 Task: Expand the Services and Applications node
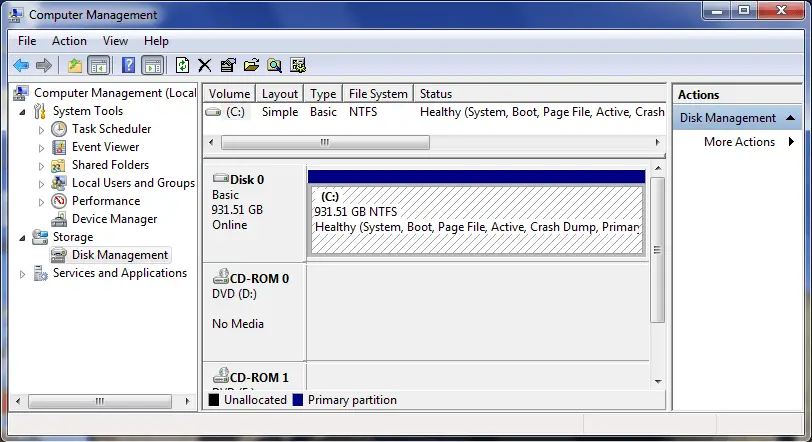[x=23, y=273]
